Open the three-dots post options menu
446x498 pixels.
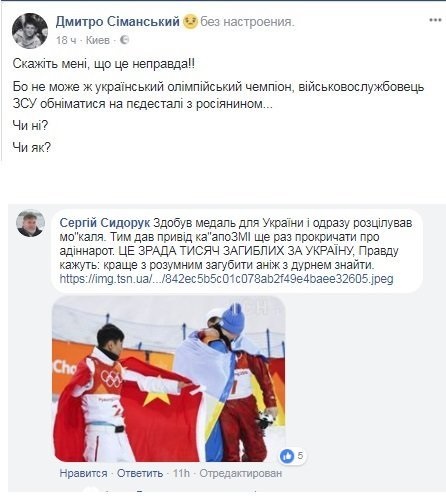(x=435, y=20)
